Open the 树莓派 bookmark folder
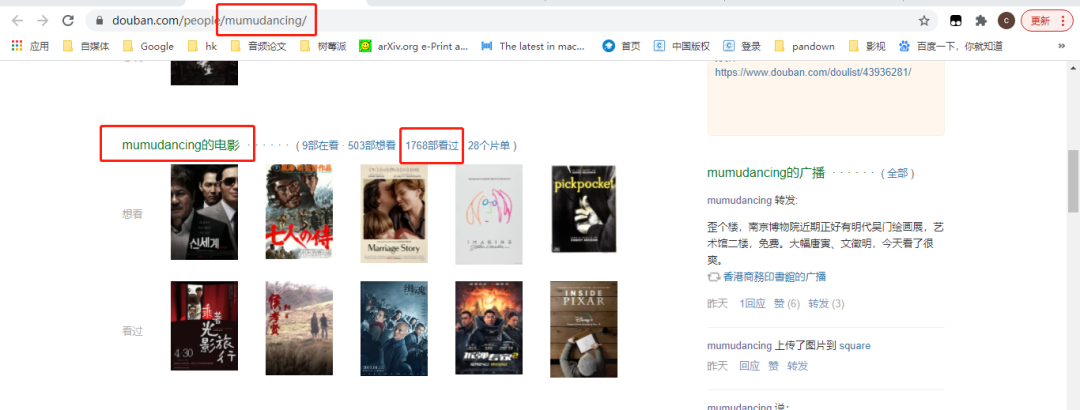This screenshot has width=1080, height=410. coord(323,46)
